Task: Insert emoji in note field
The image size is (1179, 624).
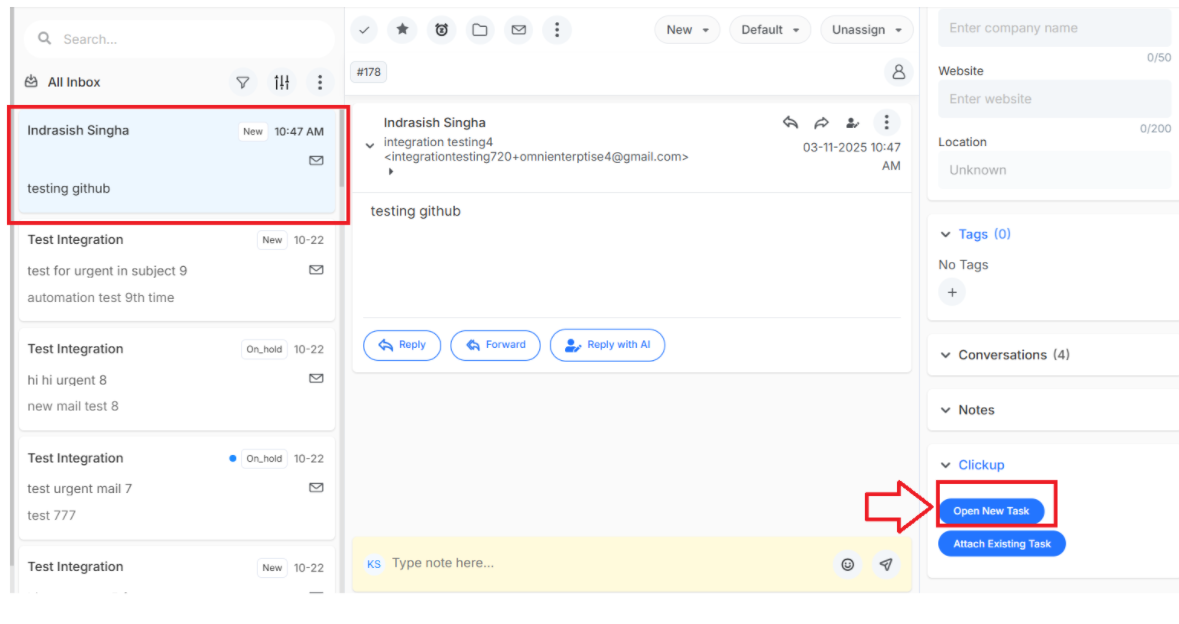Action: coord(847,565)
